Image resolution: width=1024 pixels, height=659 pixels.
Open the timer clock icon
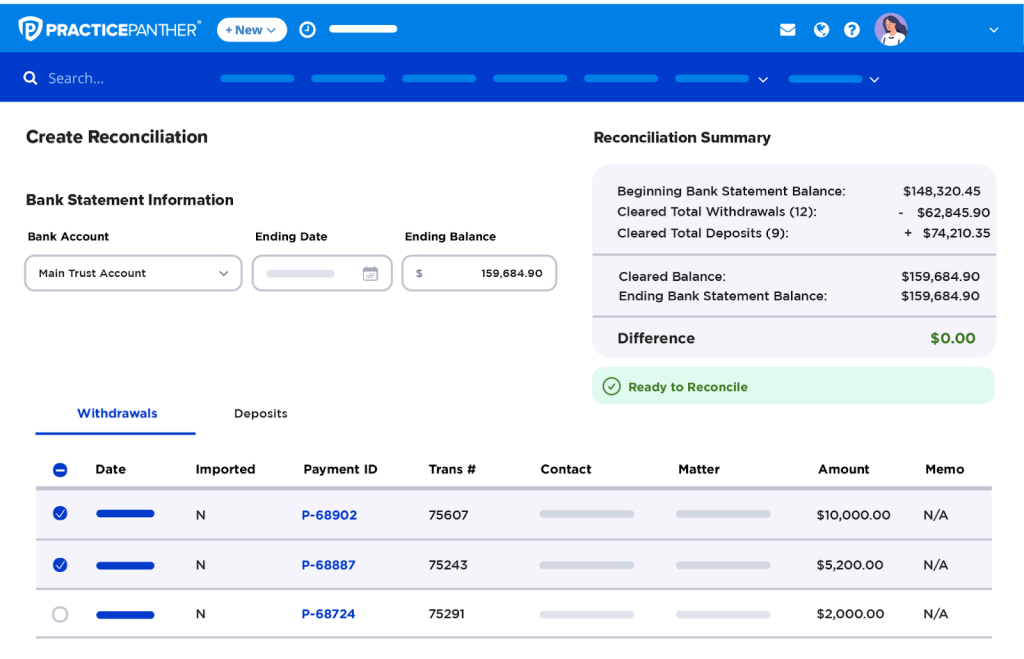point(307,30)
